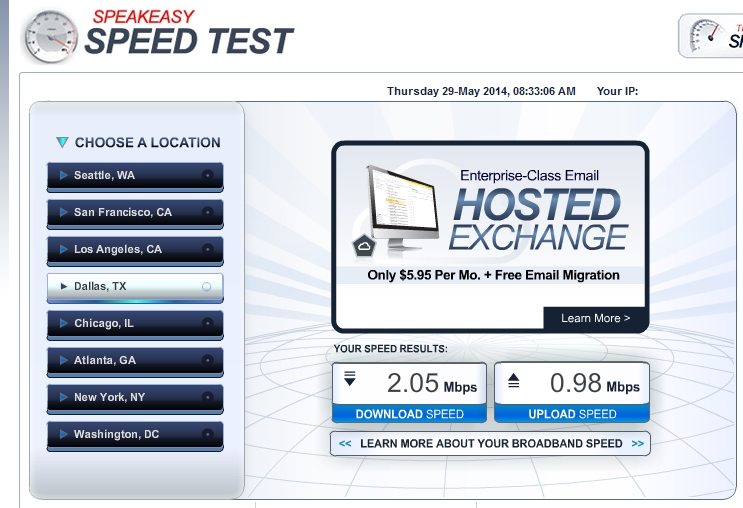Open Learn More About Your Broadband Speed
This screenshot has width=743, height=508.
pyautogui.click(x=490, y=443)
